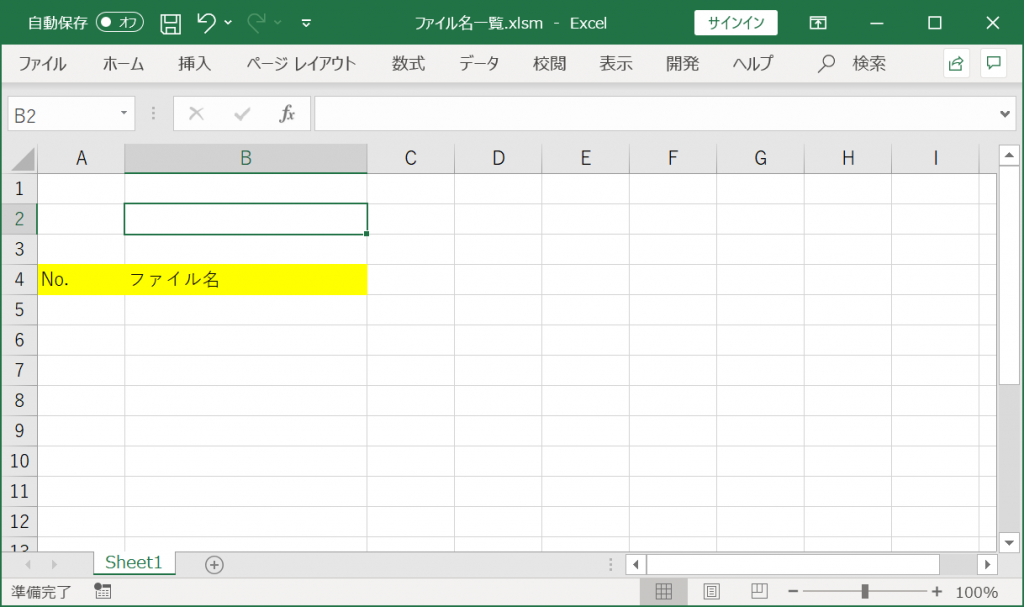The height and width of the screenshot is (607, 1024).
Task: Click the Redo icon
Action: pos(256,23)
